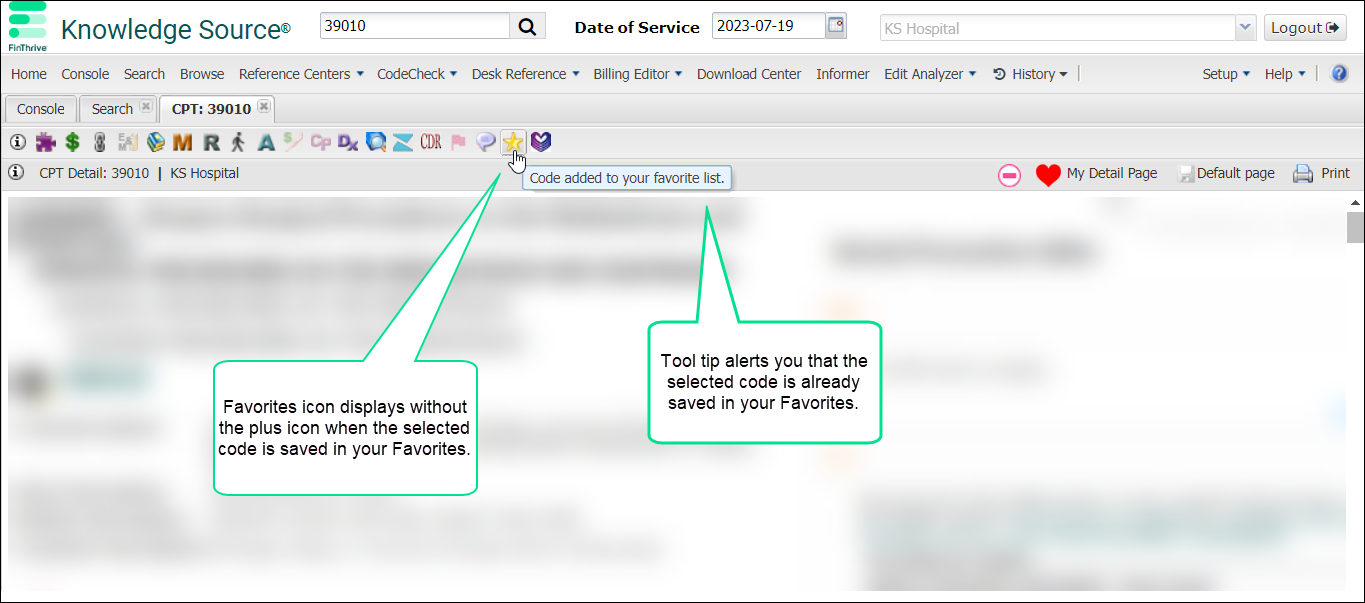This screenshot has height=603, width=1365.
Task: Close the CPT: 39010 tab
Action: click(x=263, y=107)
